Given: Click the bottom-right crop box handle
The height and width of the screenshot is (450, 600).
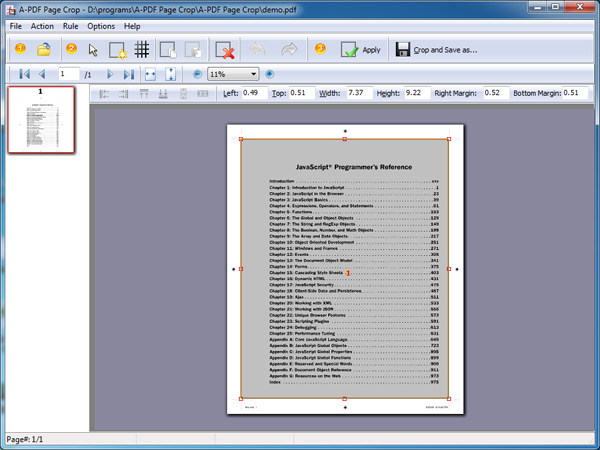Looking at the screenshot, I should 449,399.
